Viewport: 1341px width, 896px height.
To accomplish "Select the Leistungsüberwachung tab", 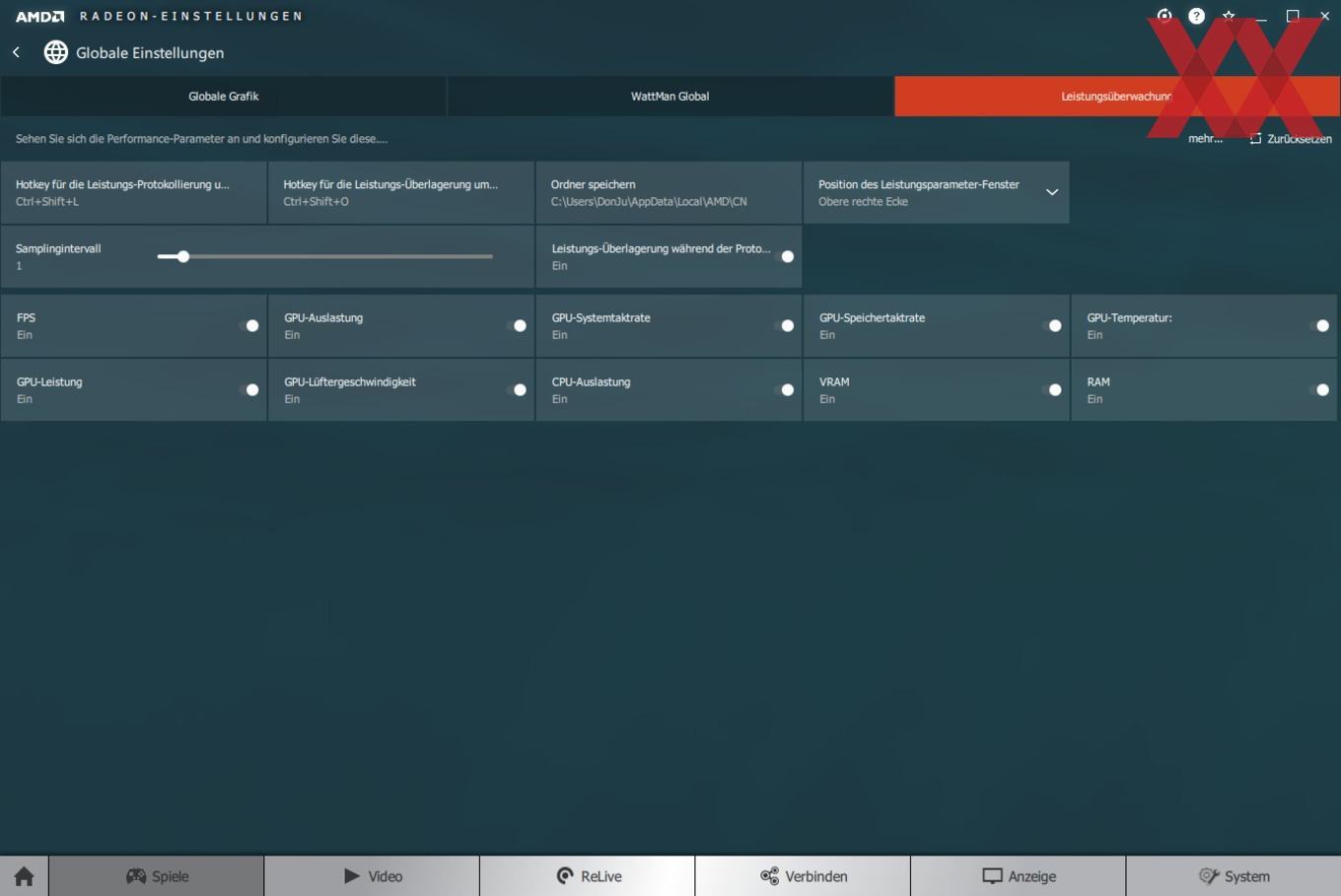I will (x=1116, y=97).
